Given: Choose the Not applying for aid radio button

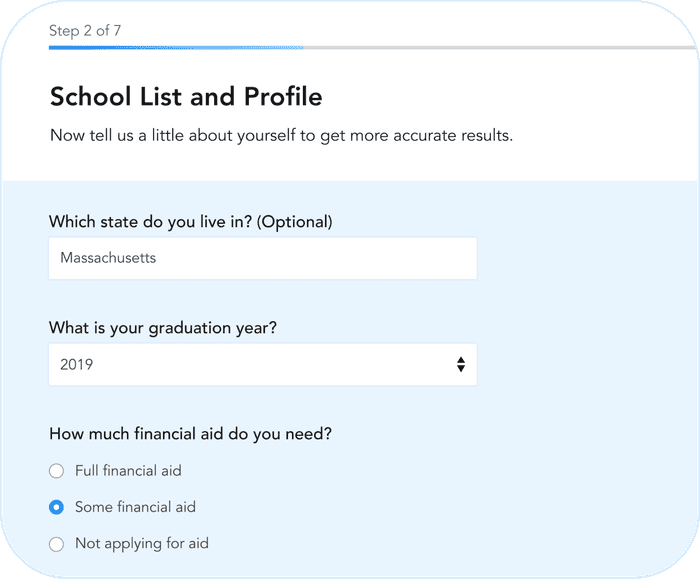Looking at the screenshot, I should [57, 544].
